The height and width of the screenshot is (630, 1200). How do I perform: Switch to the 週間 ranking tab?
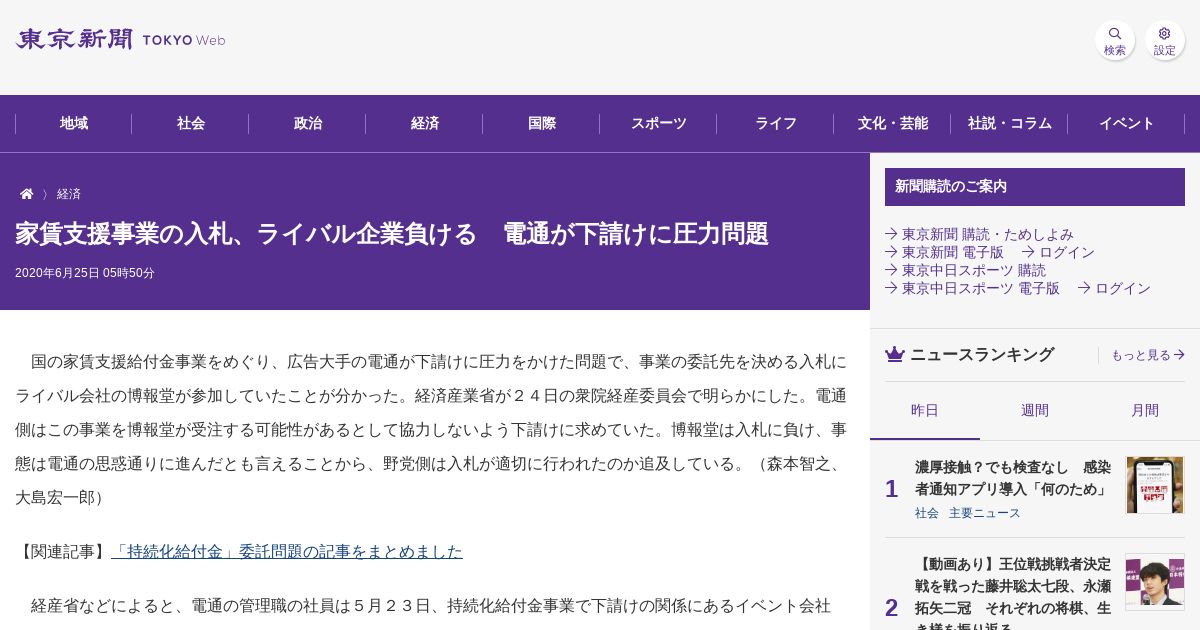click(x=1035, y=410)
